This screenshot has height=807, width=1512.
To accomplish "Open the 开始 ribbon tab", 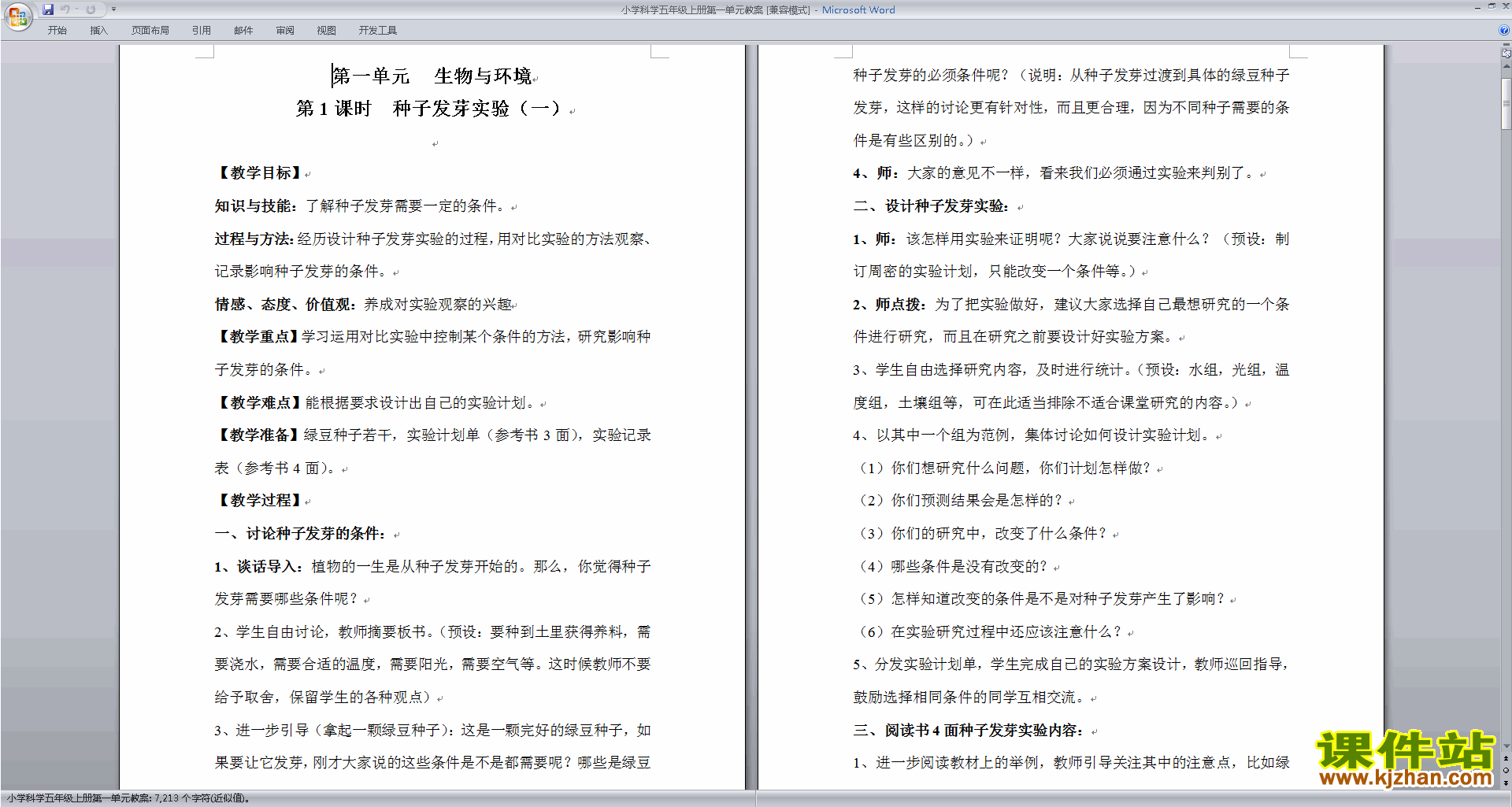I will click(57, 31).
